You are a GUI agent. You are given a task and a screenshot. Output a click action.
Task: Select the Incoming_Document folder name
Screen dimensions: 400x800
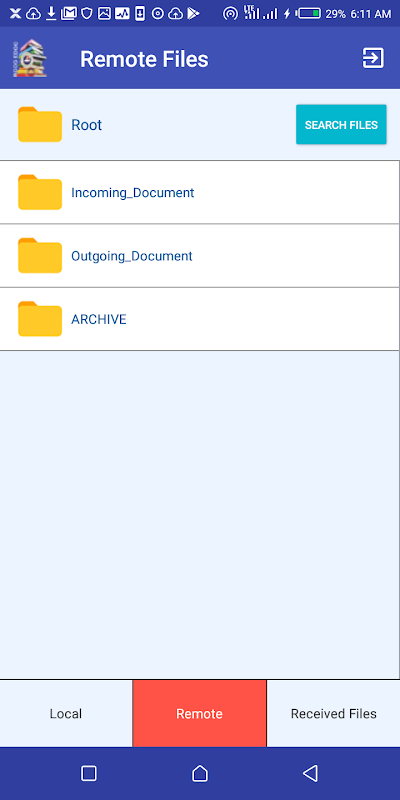click(x=133, y=193)
